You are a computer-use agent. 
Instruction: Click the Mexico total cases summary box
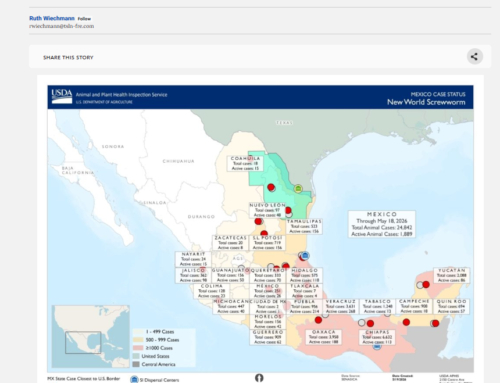point(382,224)
